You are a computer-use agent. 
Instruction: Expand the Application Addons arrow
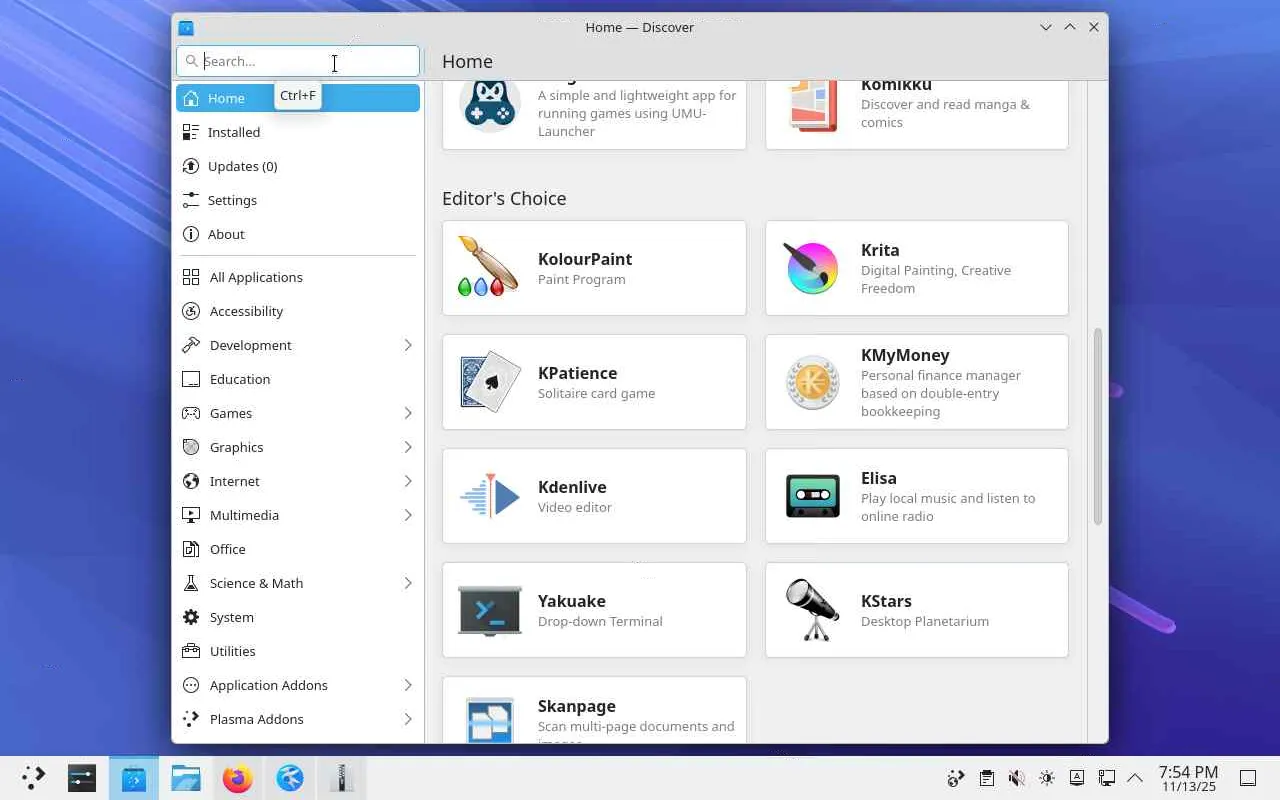(408, 685)
